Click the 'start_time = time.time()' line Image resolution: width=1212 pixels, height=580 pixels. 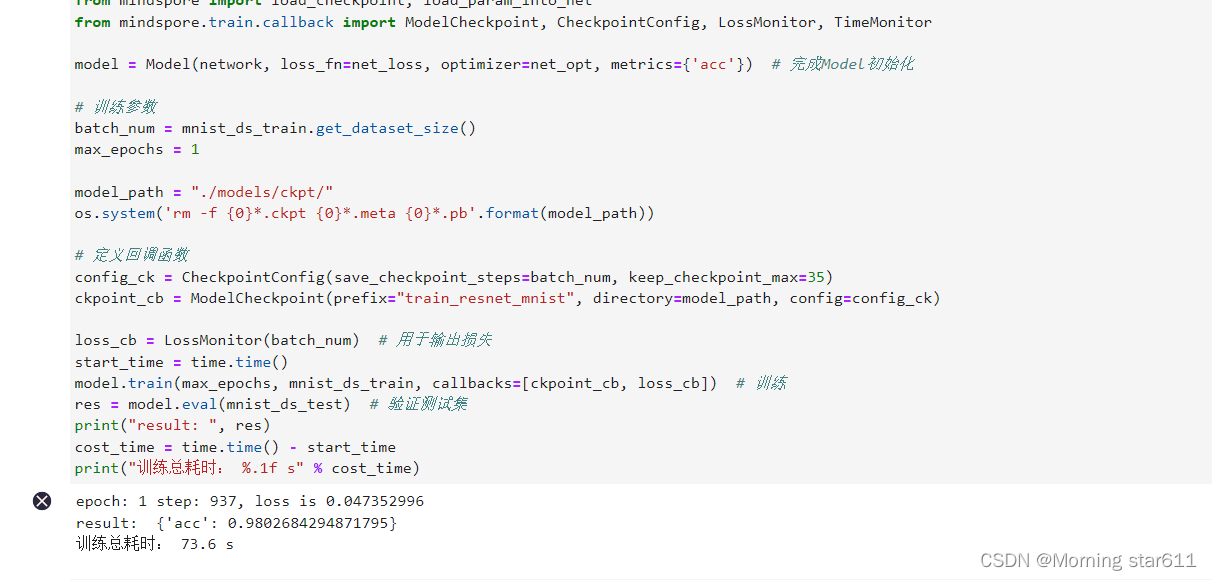[181, 362]
